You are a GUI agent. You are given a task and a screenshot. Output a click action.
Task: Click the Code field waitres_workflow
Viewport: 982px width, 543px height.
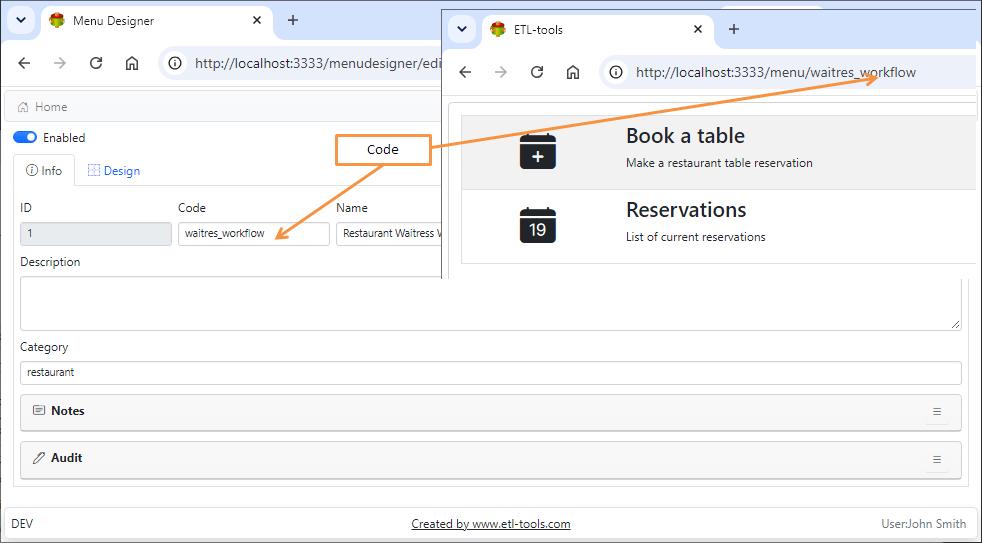[x=254, y=234]
